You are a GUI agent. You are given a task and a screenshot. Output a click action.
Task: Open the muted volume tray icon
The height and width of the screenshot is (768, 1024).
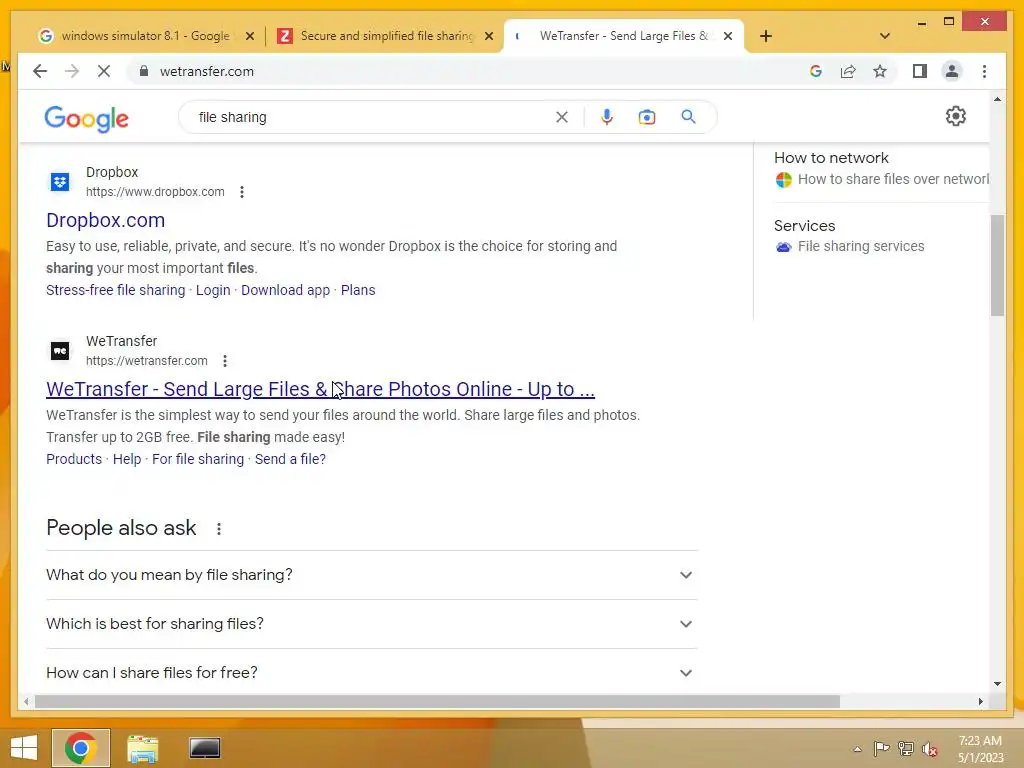tap(930, 749)
